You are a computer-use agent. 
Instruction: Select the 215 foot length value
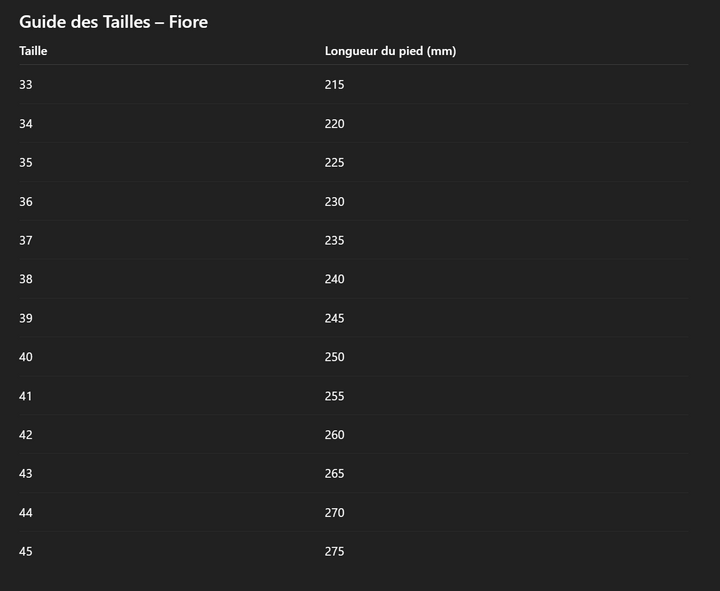point(334,85)
